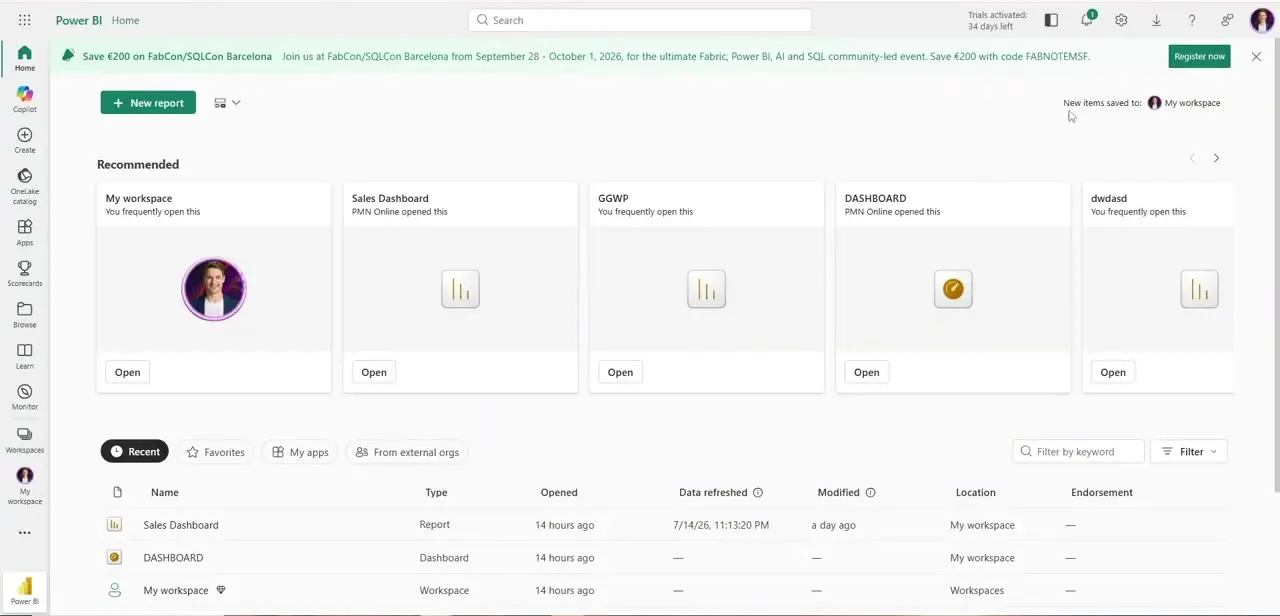
Task: Click the Power BI title in the header
Action: (79, 20)
